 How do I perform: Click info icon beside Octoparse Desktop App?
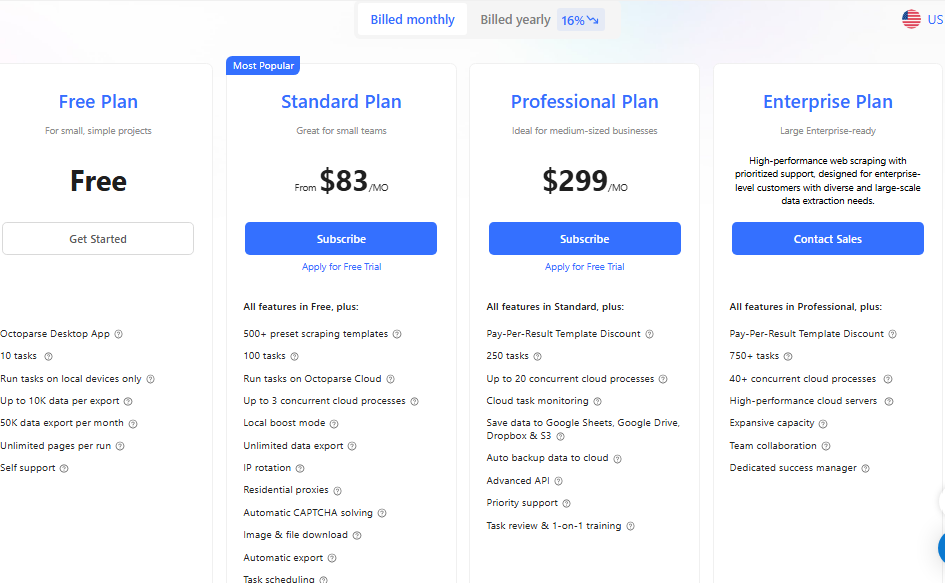[119, 334]
